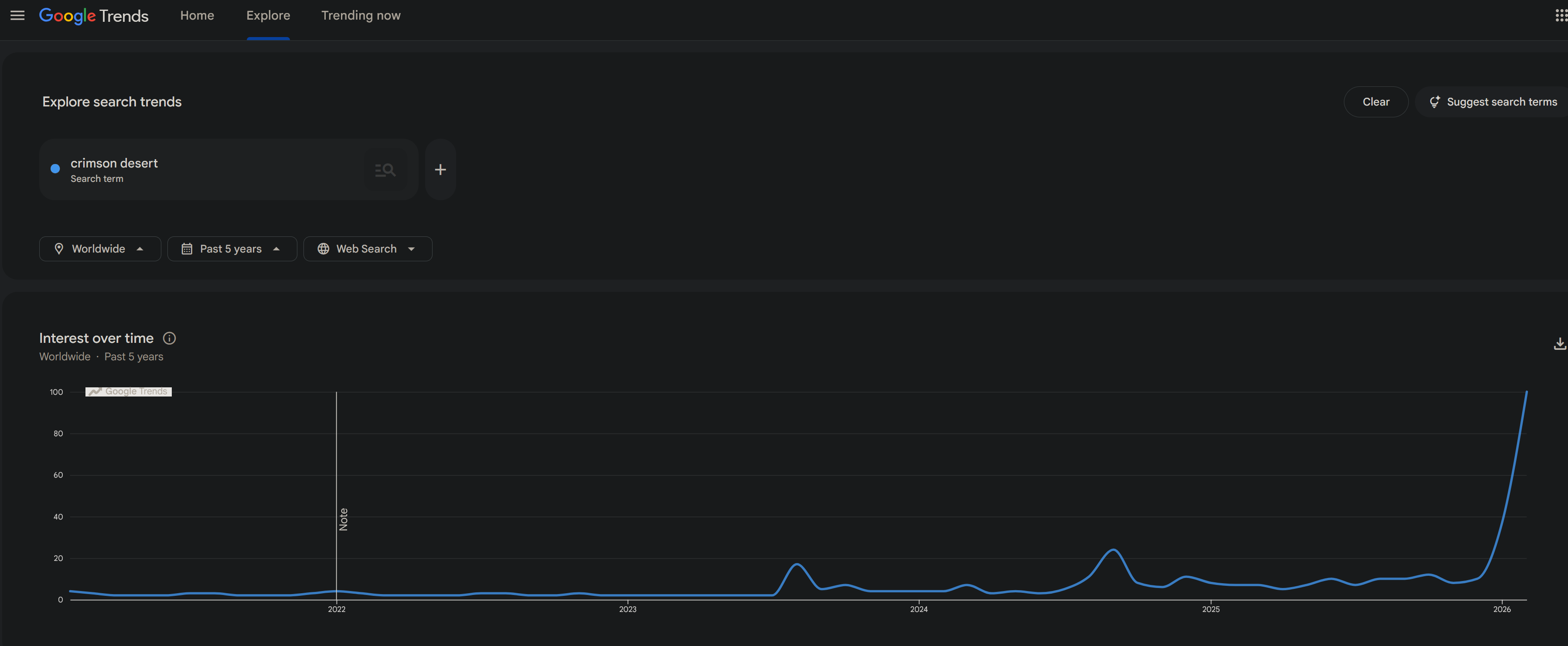The width and height of the screenshot is (1568, 646).
Task: Select the Explore tab
Action: point(268,15)
